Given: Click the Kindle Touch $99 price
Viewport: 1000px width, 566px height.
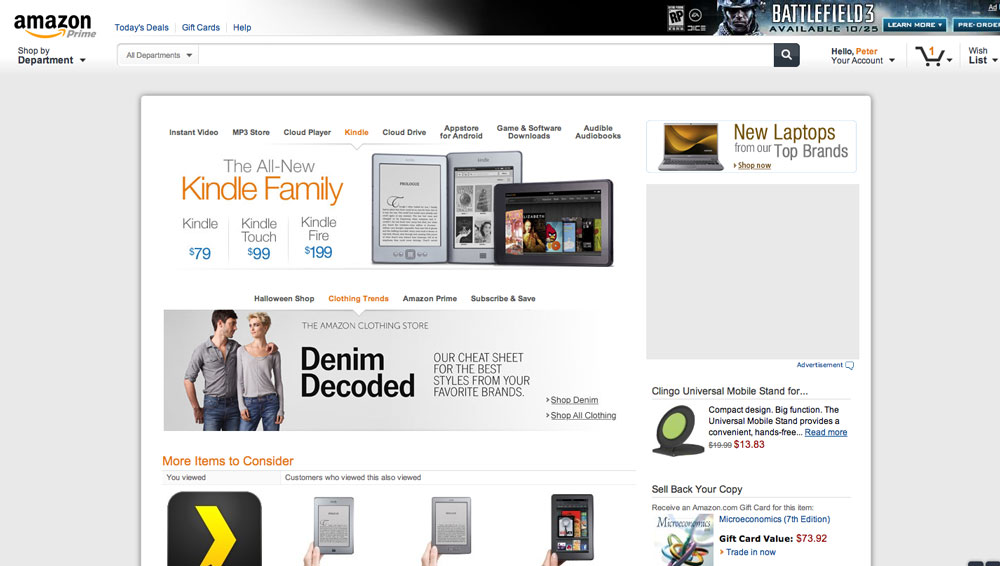Looking at the screenshot, I should point(258,253).
